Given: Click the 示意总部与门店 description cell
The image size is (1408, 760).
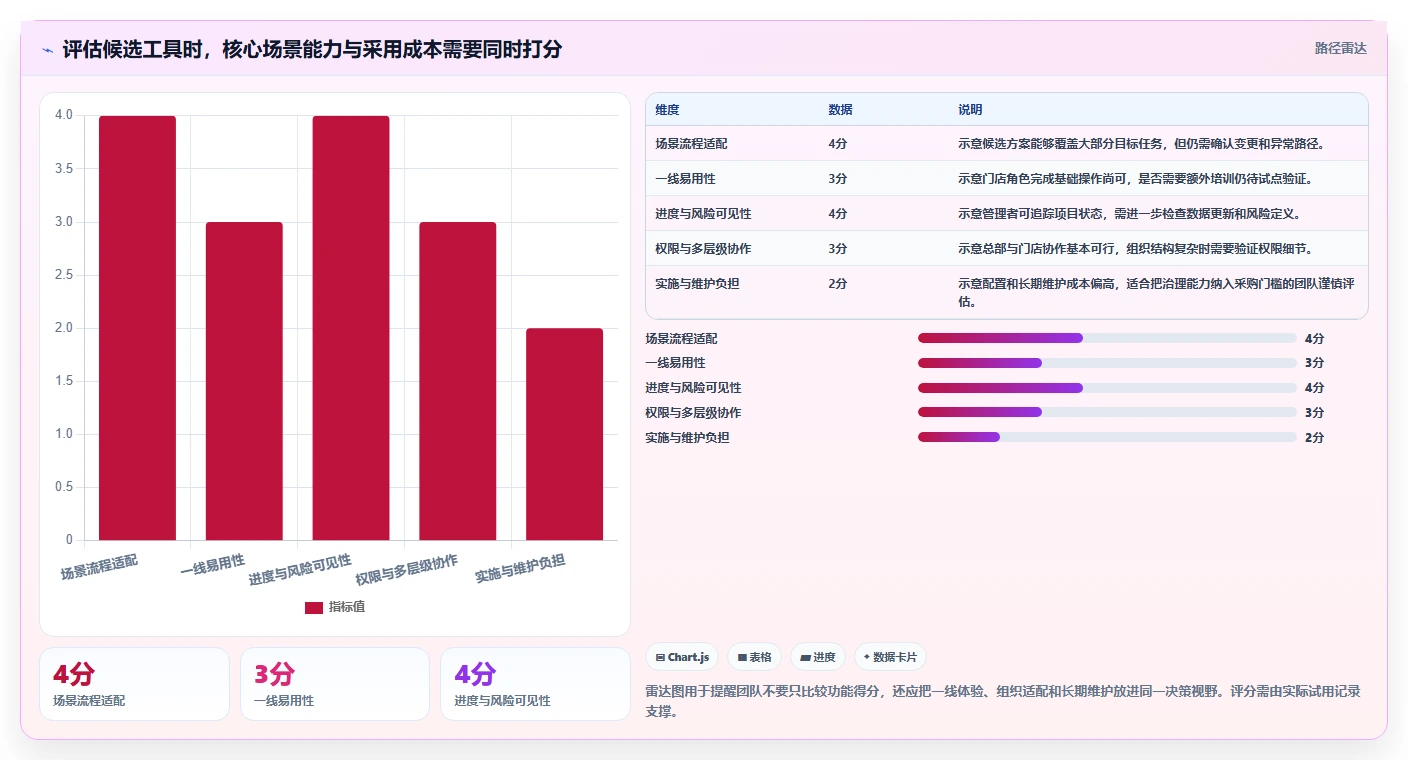Looking at the screenshot, I should coord(1135,248).
